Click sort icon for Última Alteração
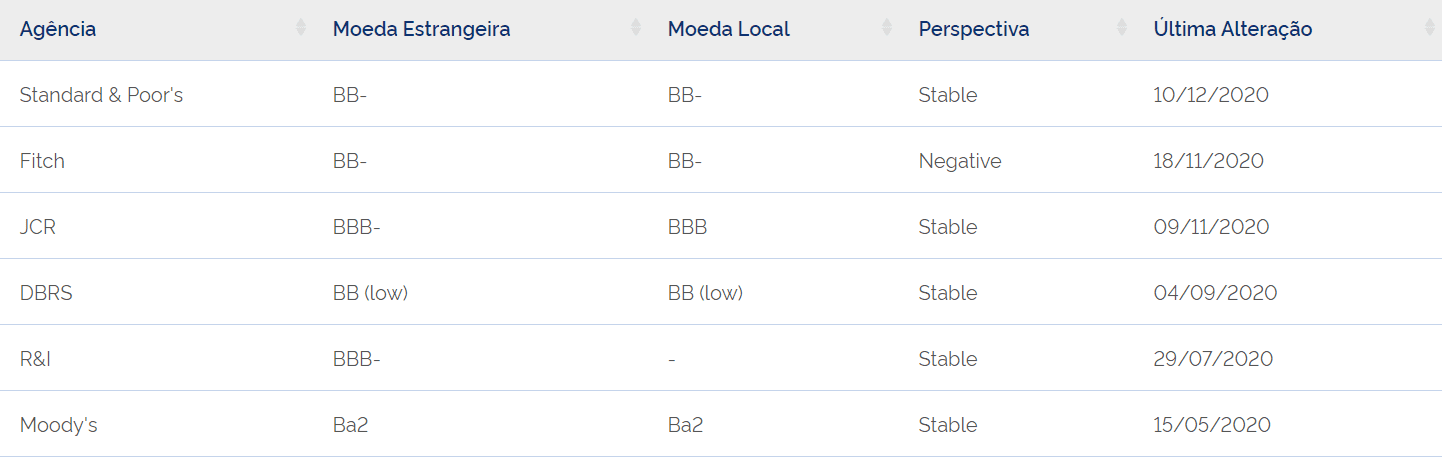 pos(1429,29)
